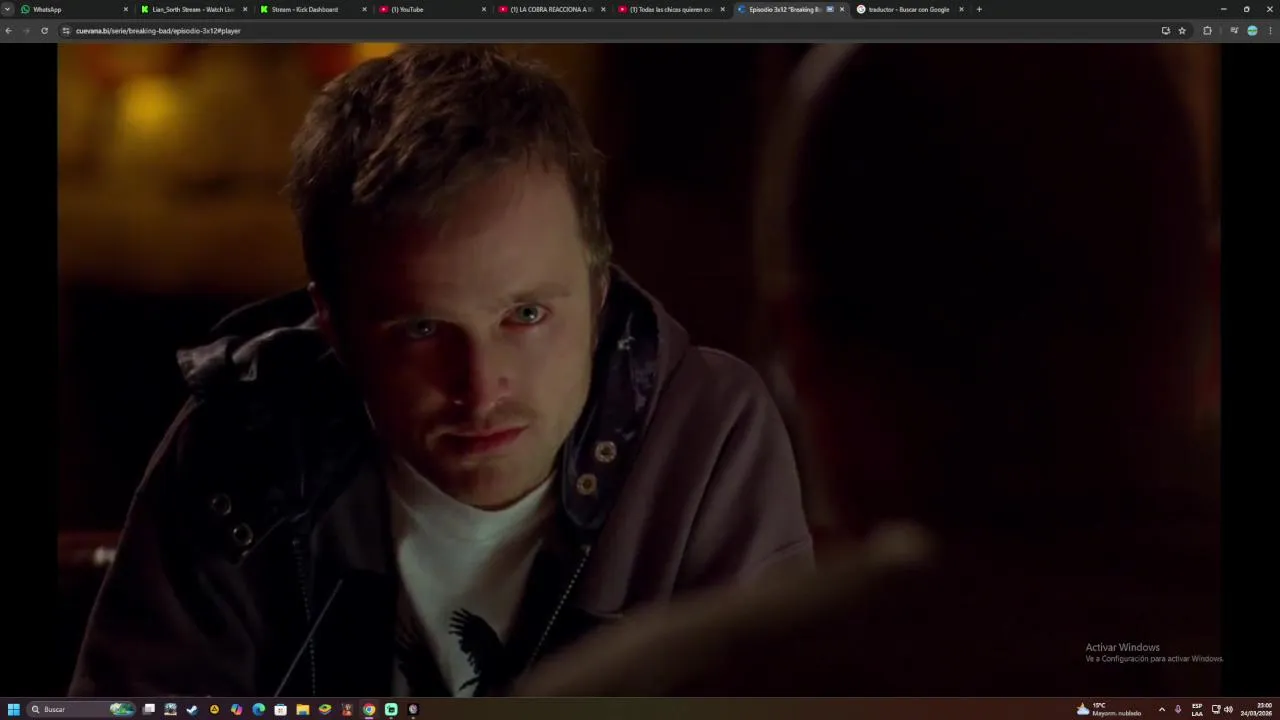The width and height of the screenshot is (1280, 720).
Task: Open File Explorer from the taskbar
Action: [x=302, y=709]
